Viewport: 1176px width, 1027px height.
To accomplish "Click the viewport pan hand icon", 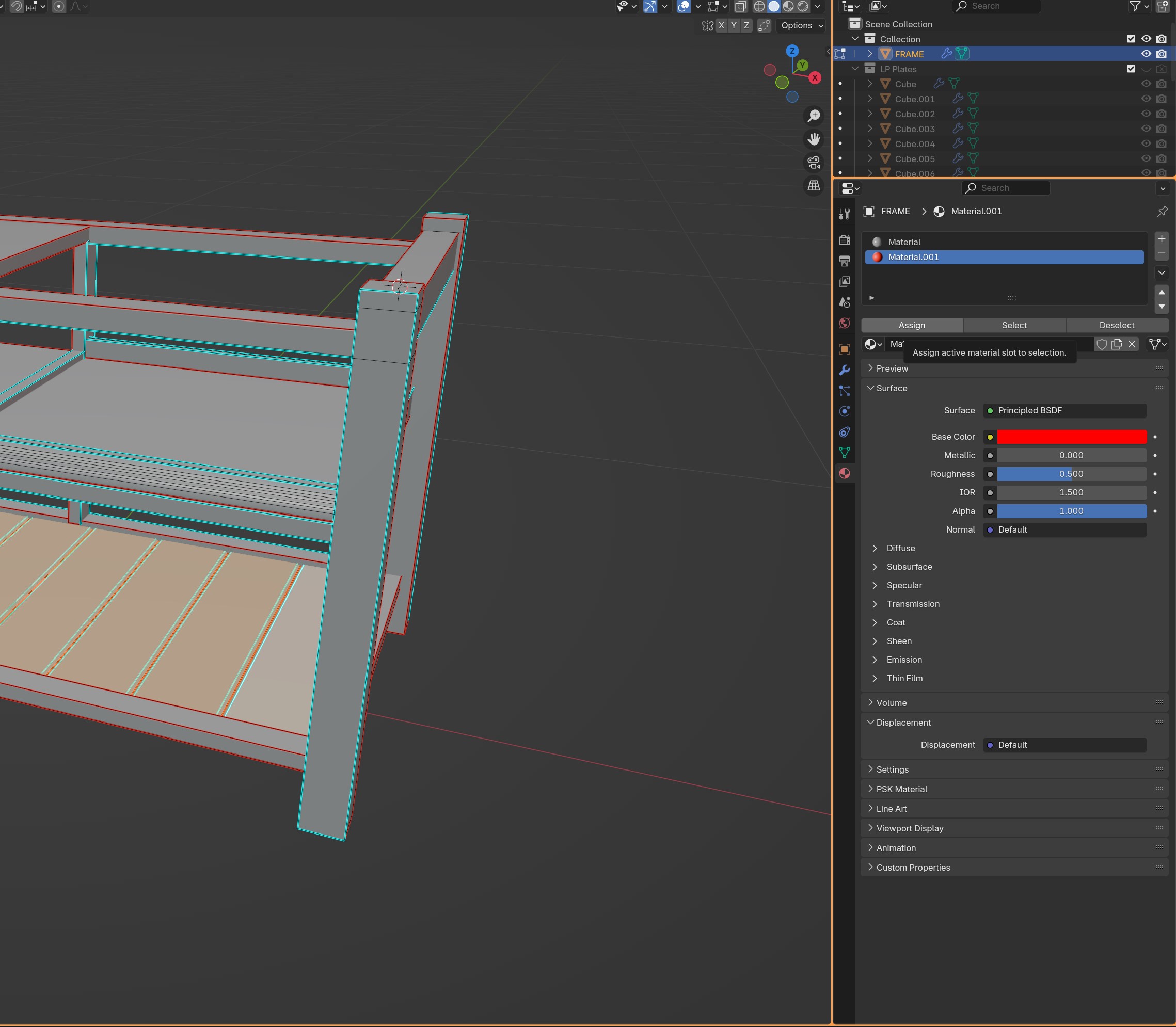I will pyautogui.click(x=814, y=139).
